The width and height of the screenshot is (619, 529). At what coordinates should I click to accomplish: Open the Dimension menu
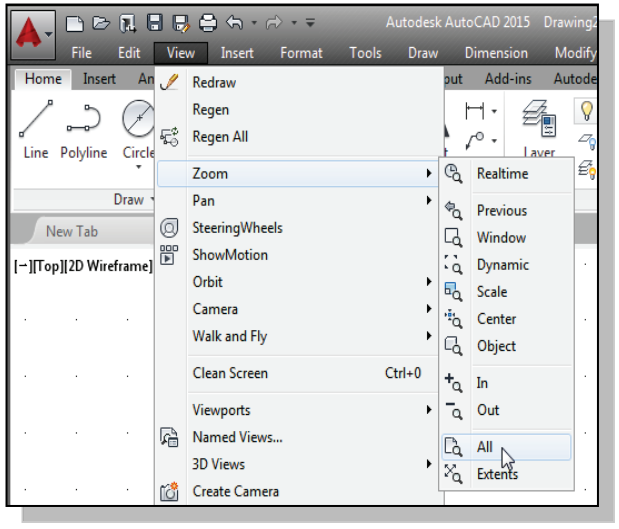[496, 53]
